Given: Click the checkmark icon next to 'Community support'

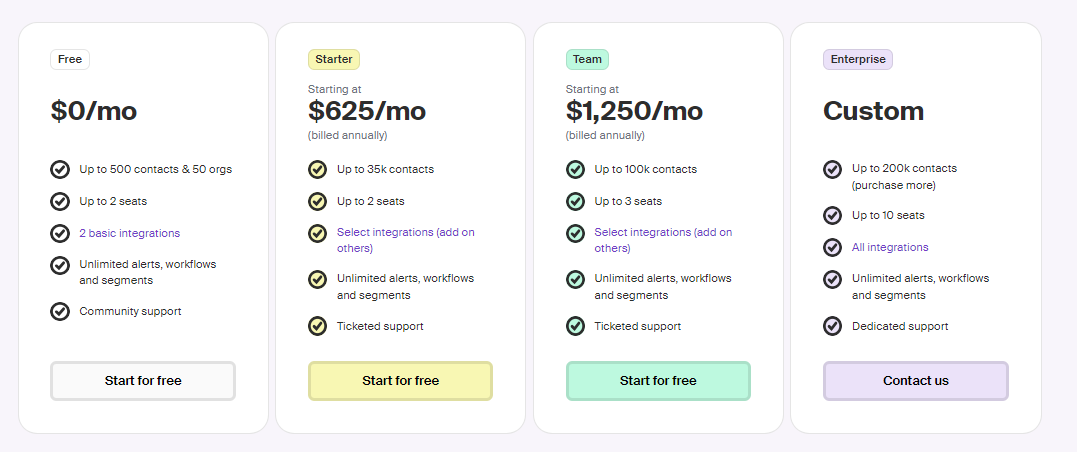Looking at the screenshot, I should (60, 311).
